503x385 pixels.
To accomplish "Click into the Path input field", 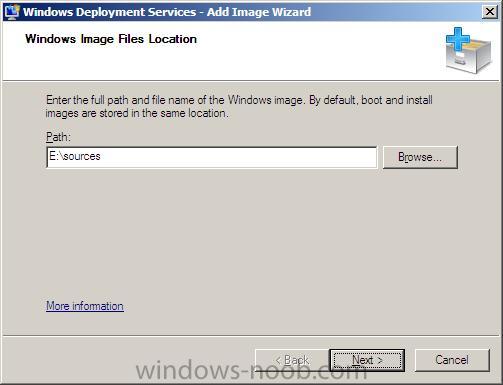I will 212,157.
